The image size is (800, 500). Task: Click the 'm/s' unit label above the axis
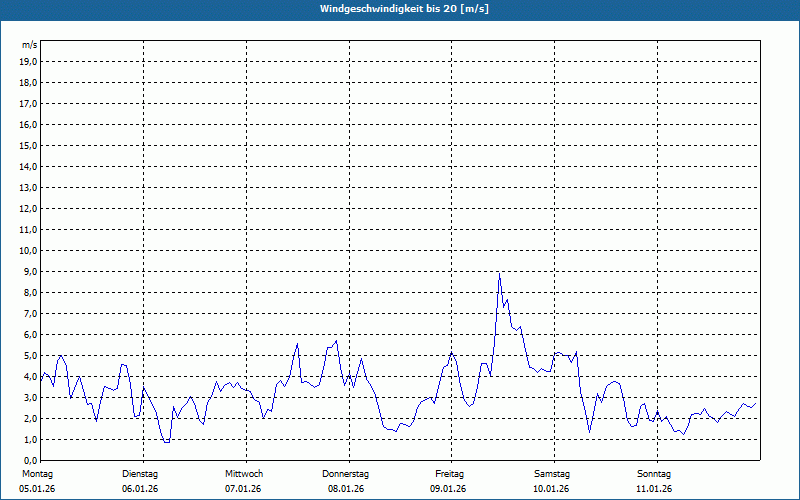30,45
